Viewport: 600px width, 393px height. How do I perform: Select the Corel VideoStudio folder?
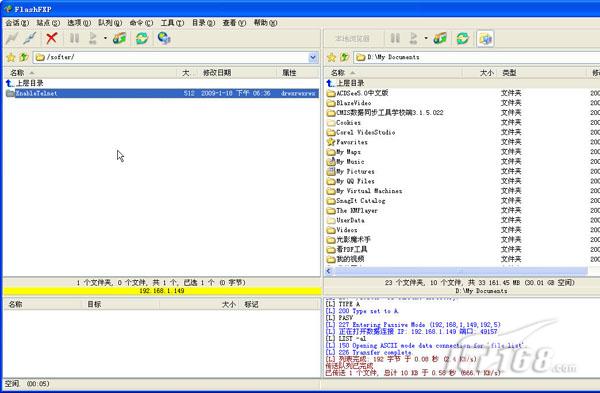point(361,132)
